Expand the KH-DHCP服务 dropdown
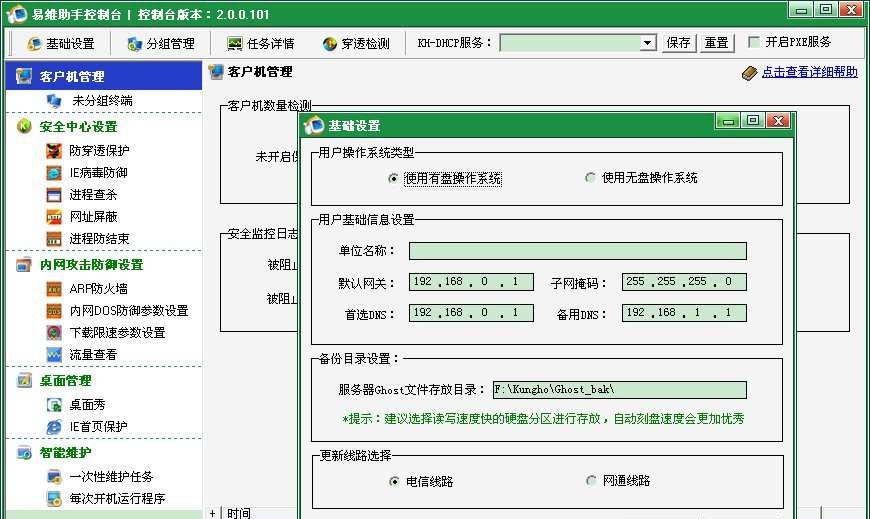 pyautogui.click(x=647, y=43)
